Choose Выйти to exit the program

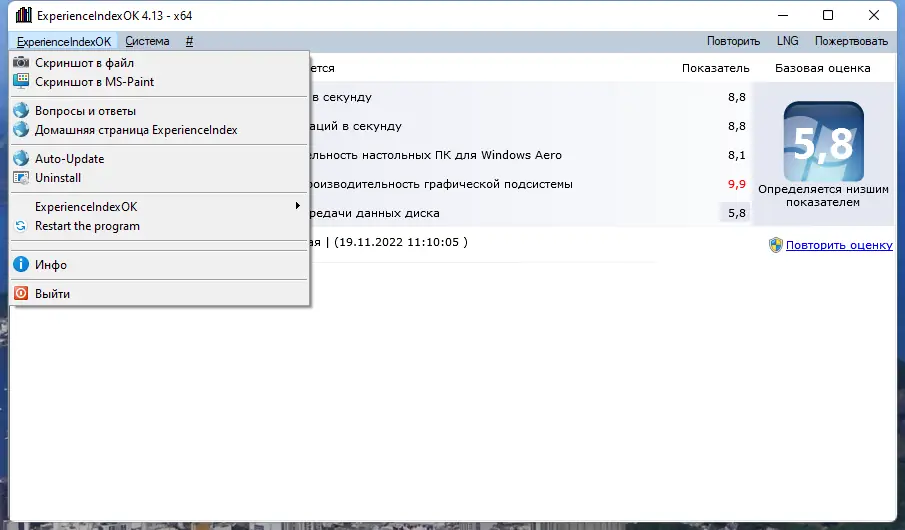coord(159,293)
